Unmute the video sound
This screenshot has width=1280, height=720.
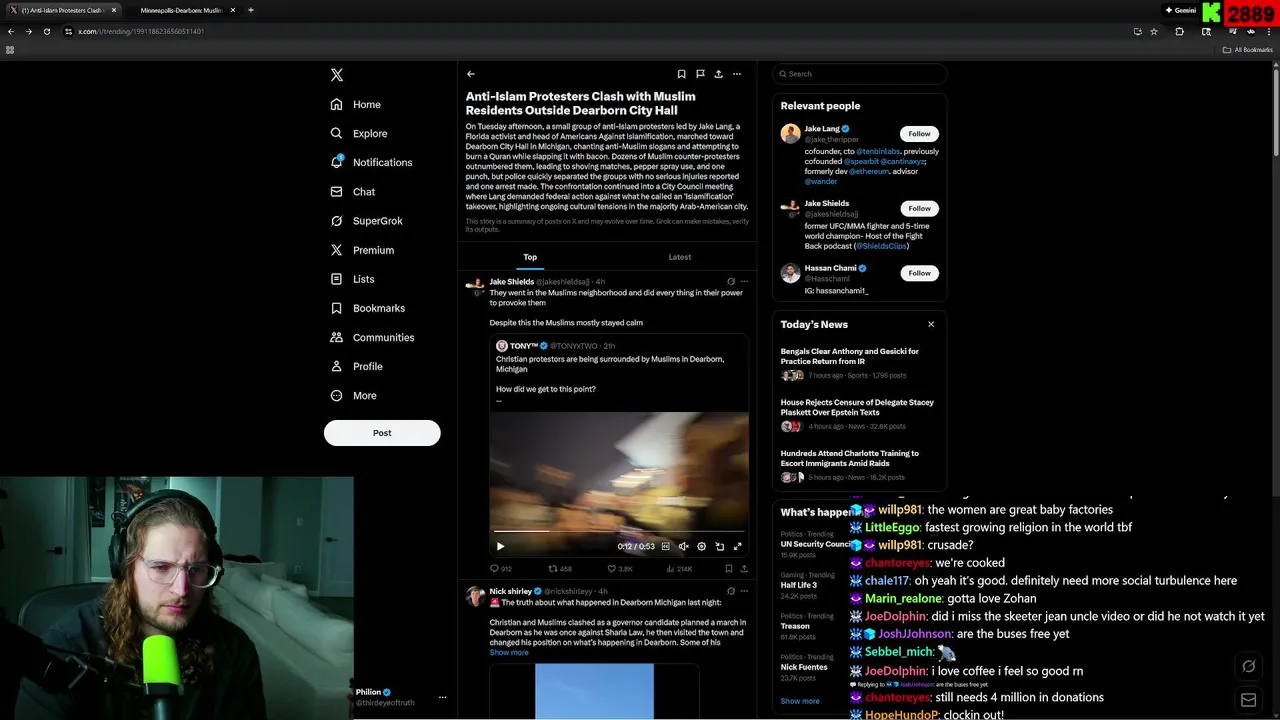coord(684,546)
